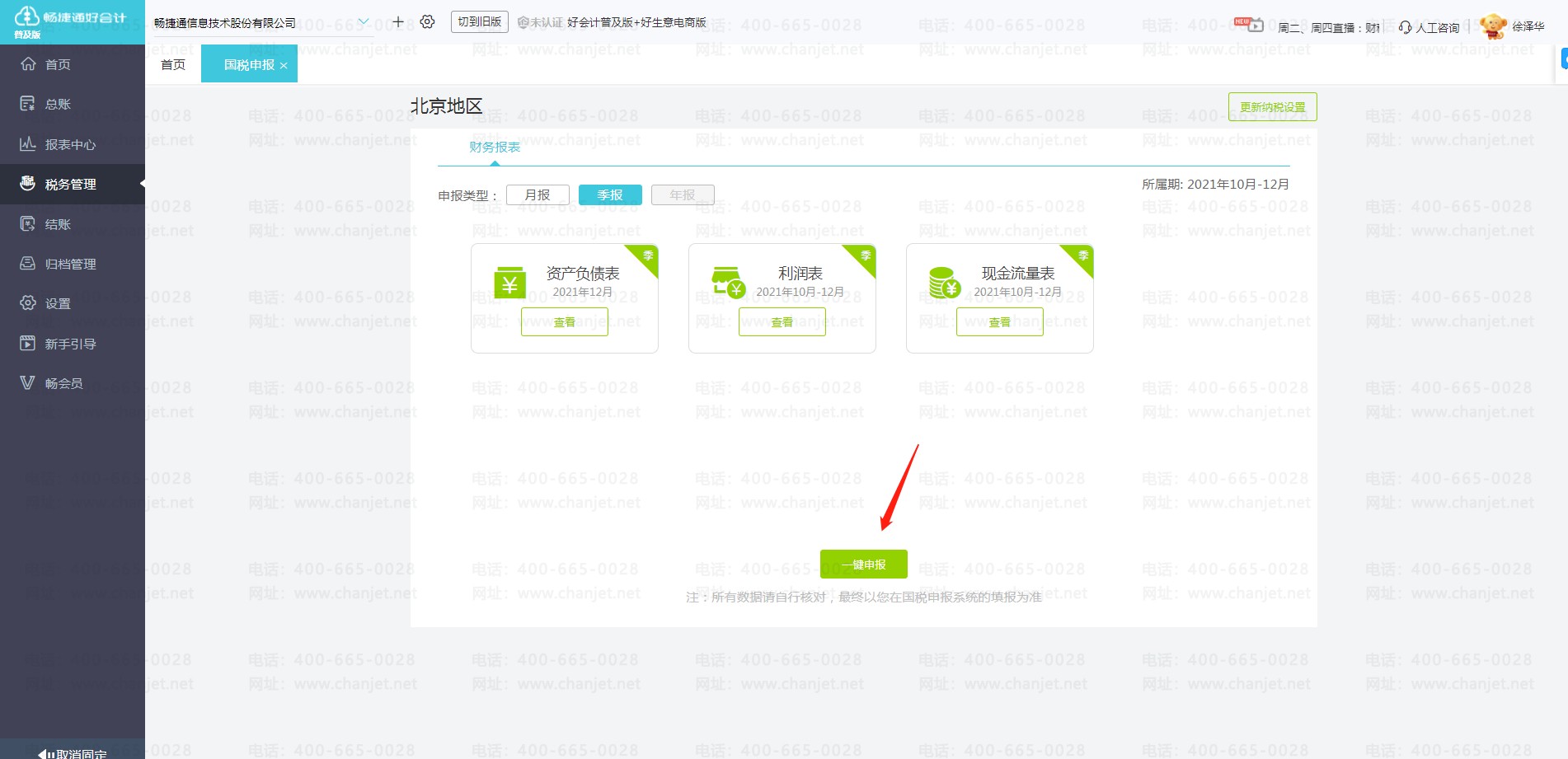Select 年报 declaration type
This screenshot has height=759, width=1568.
pos(683,194)
